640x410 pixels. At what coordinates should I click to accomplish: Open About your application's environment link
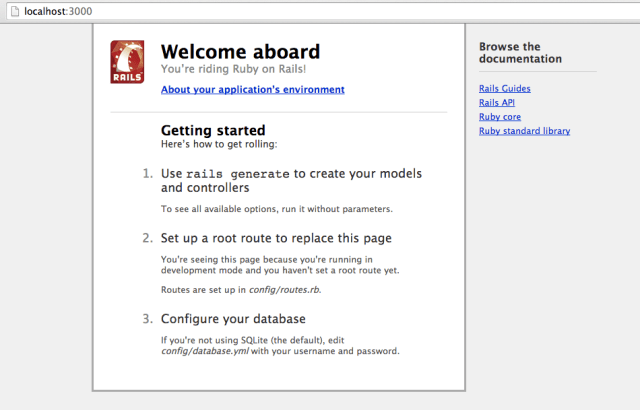click(x=253, y=89)
